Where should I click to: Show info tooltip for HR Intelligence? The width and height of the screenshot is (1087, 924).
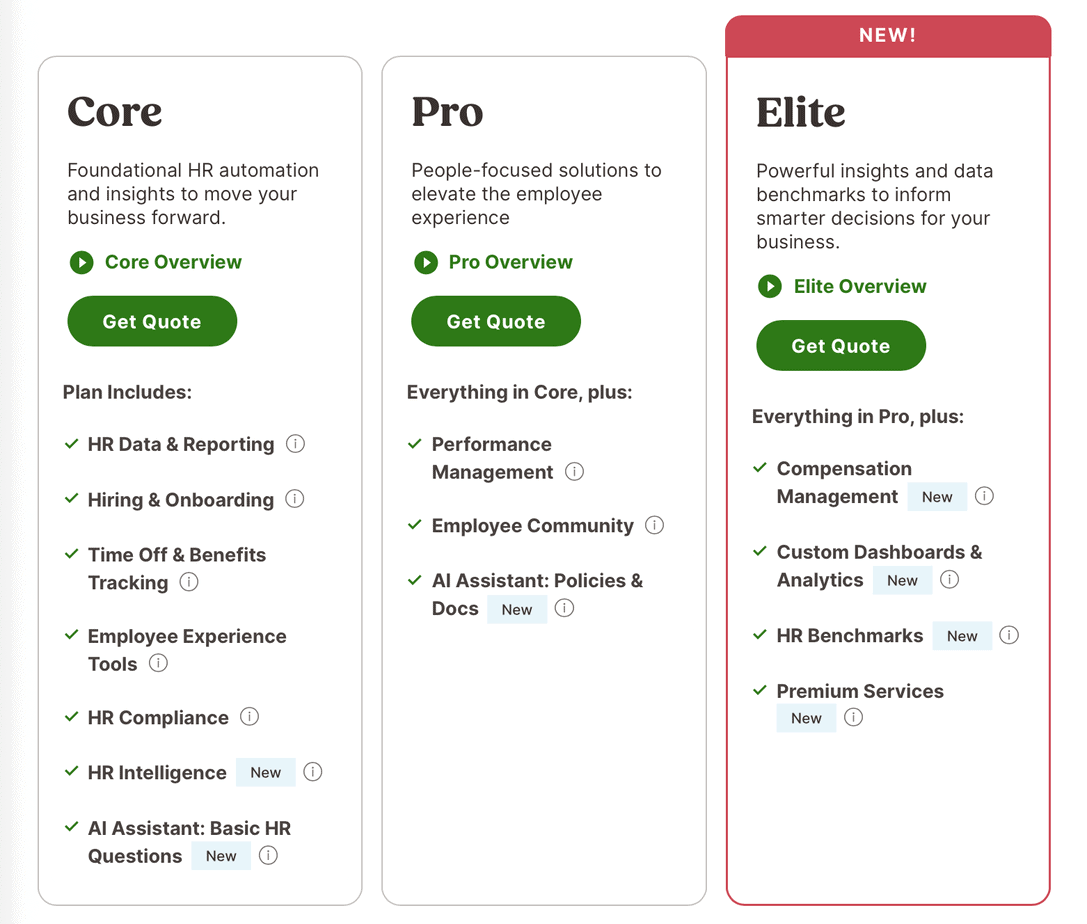[x=313, y=772]
